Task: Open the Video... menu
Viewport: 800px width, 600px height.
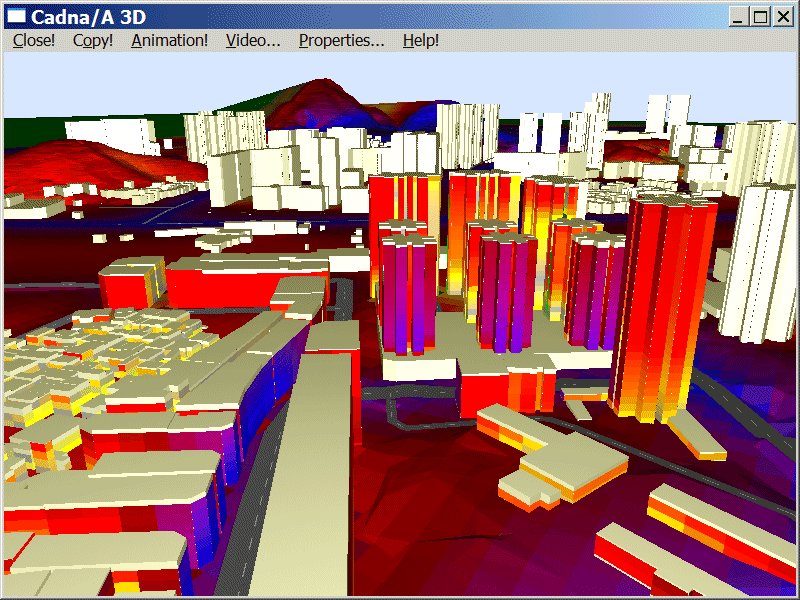Action: coord(253,40)
